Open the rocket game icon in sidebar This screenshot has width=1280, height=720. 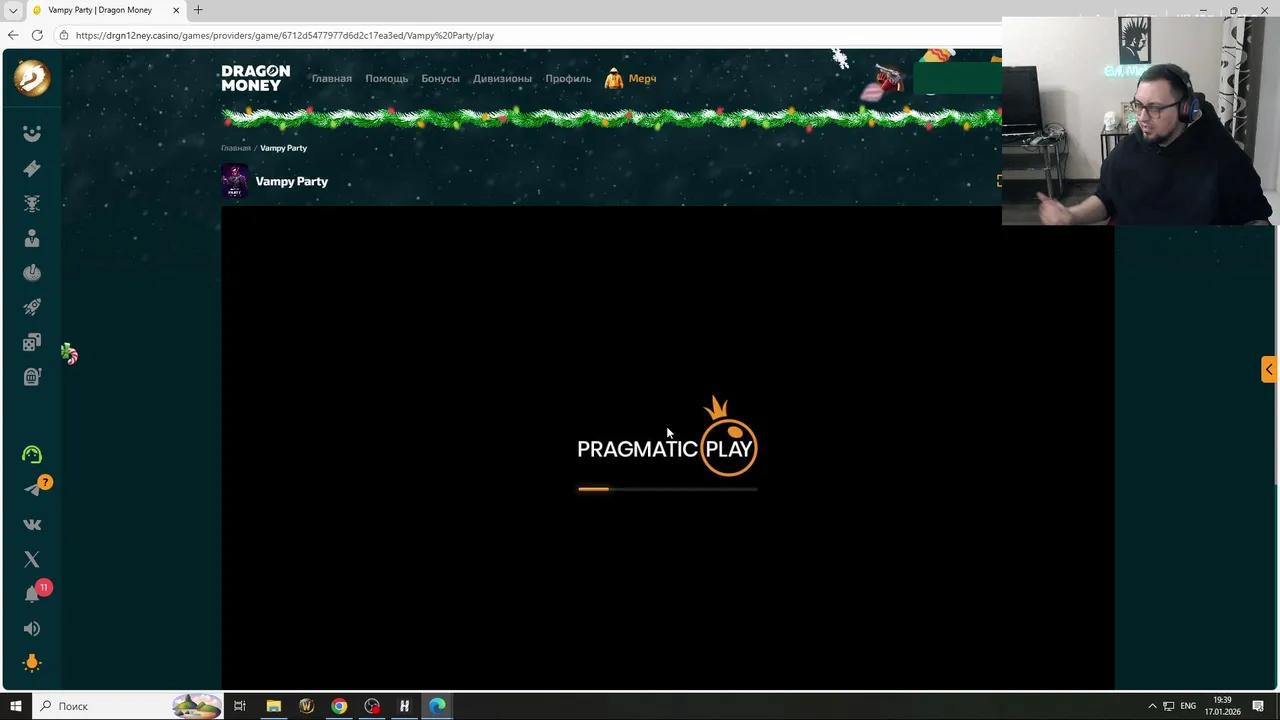32,308
